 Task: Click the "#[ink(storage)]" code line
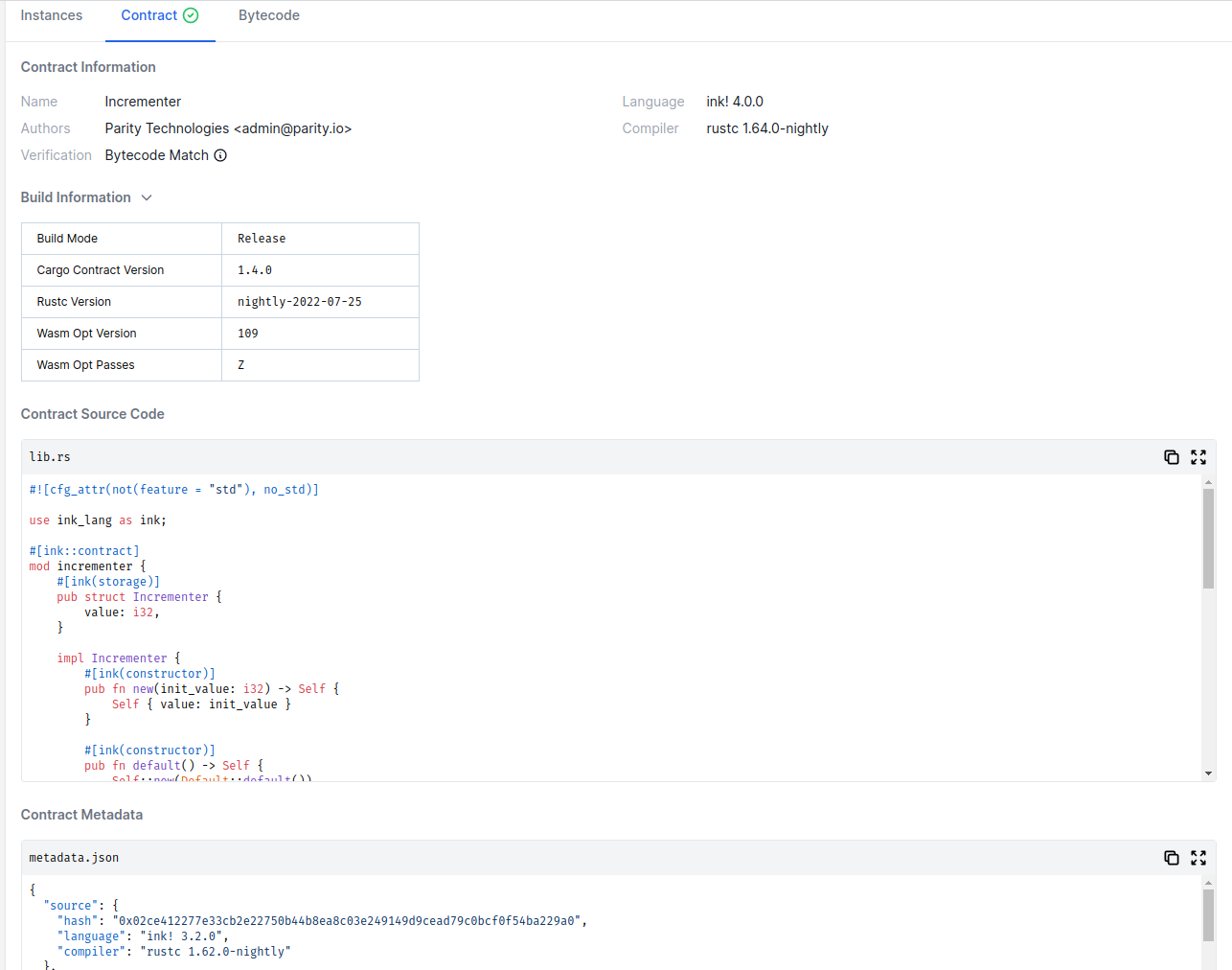(x=108, y=582)
